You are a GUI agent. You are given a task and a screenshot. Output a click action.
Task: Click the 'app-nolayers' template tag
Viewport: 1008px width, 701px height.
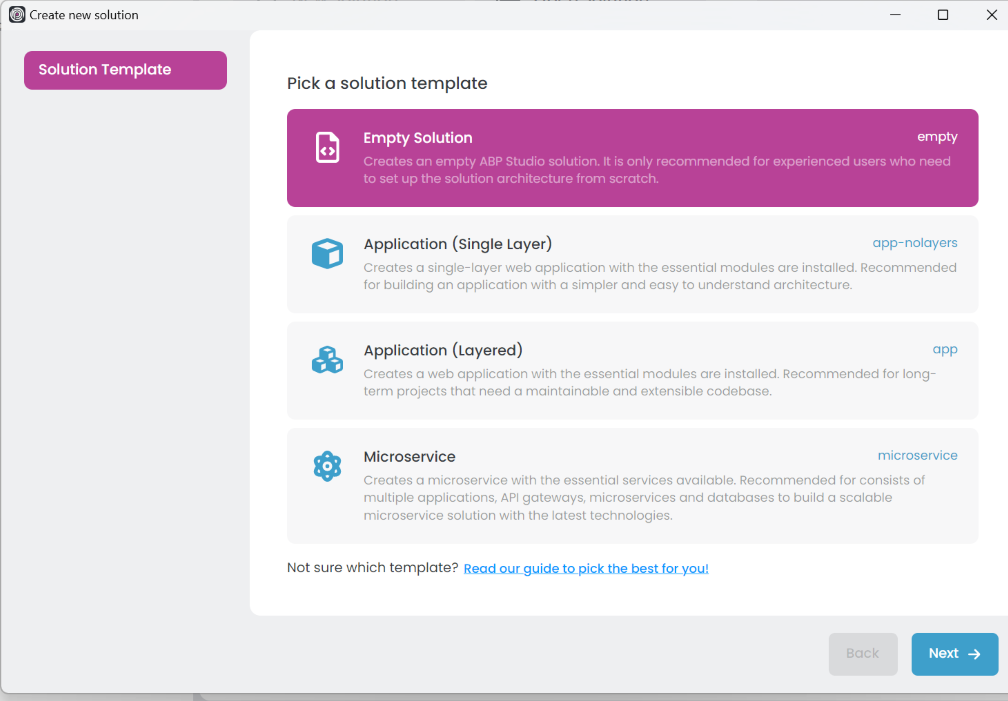[x=914, y=243]
